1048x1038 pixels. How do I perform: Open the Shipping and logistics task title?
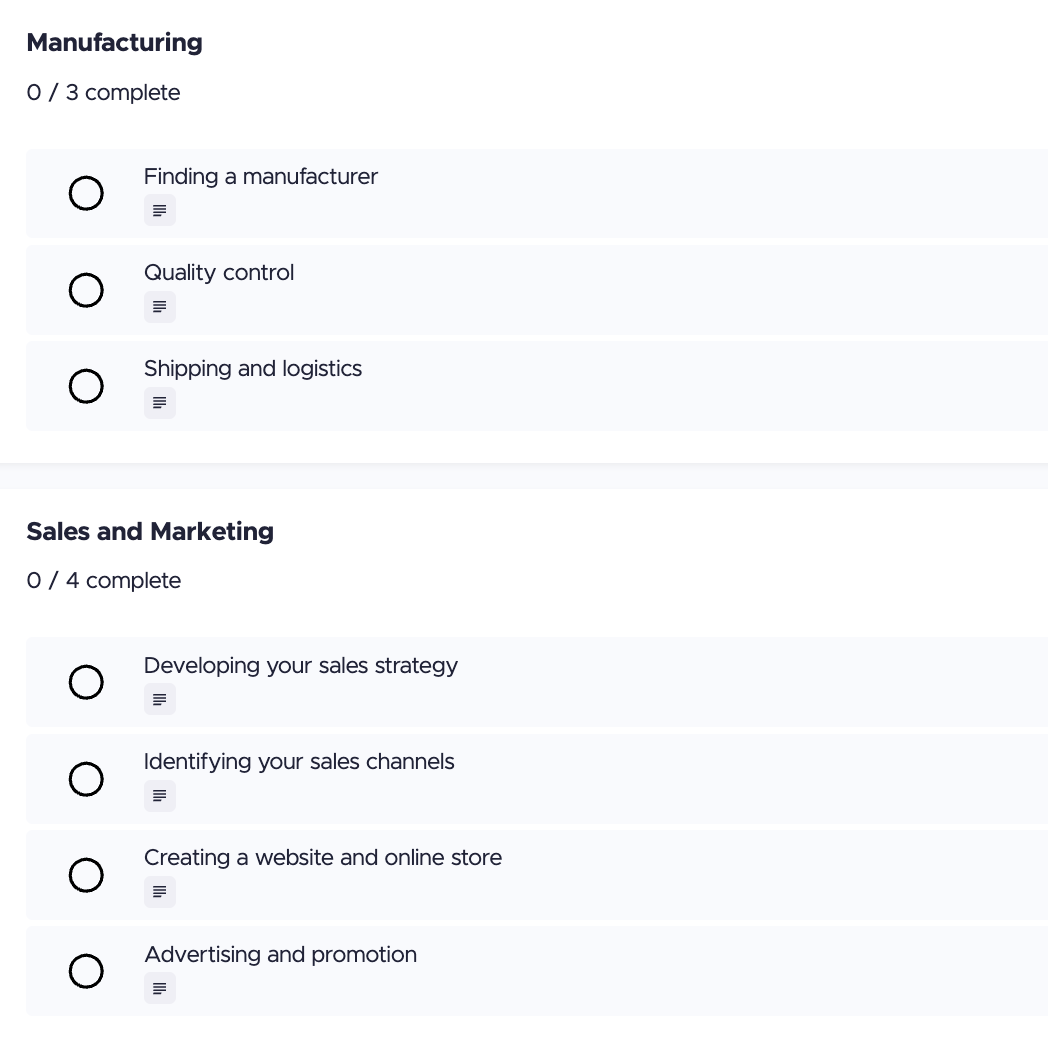point(253,369)
